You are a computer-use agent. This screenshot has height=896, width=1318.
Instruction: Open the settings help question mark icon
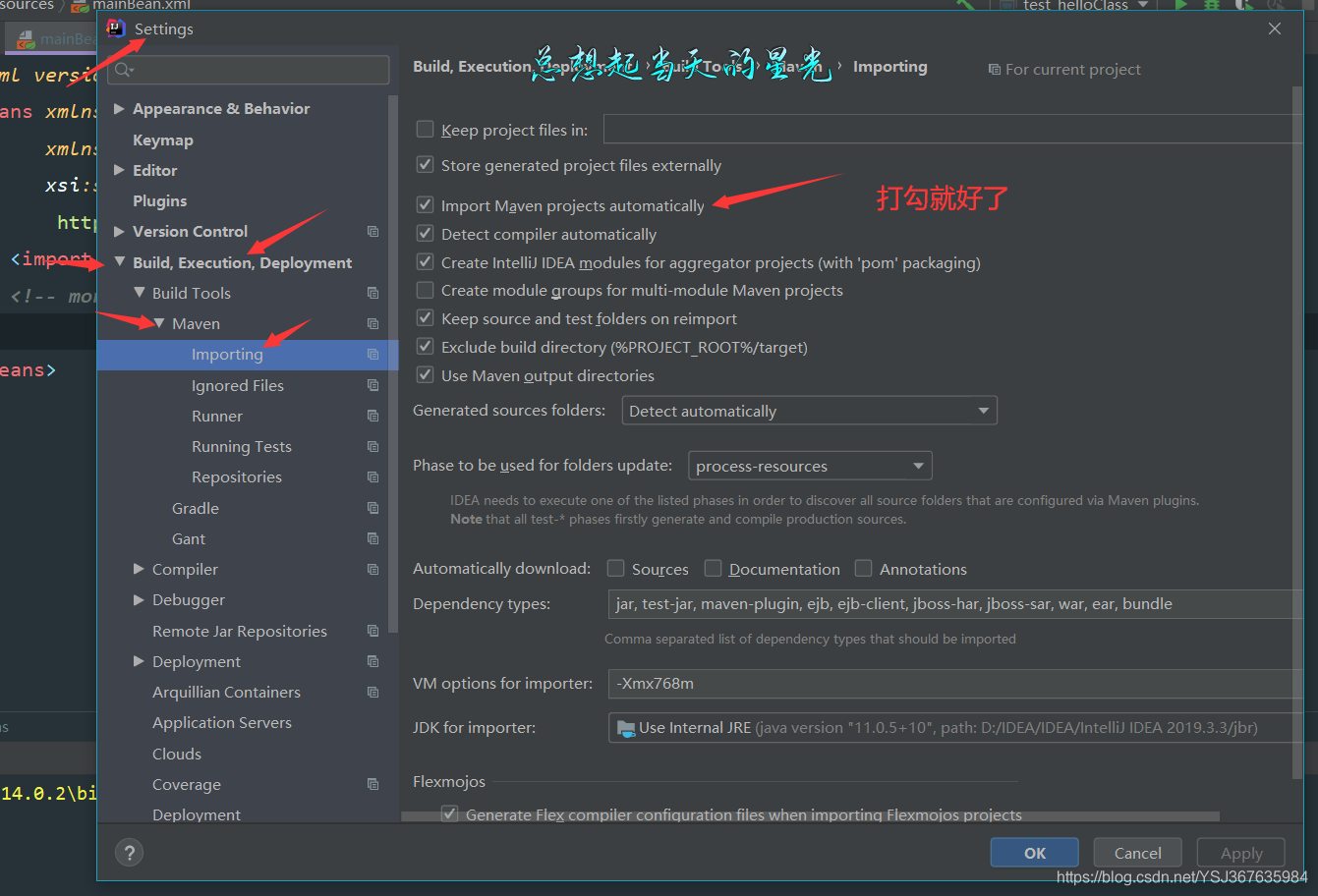click(129, 853)
